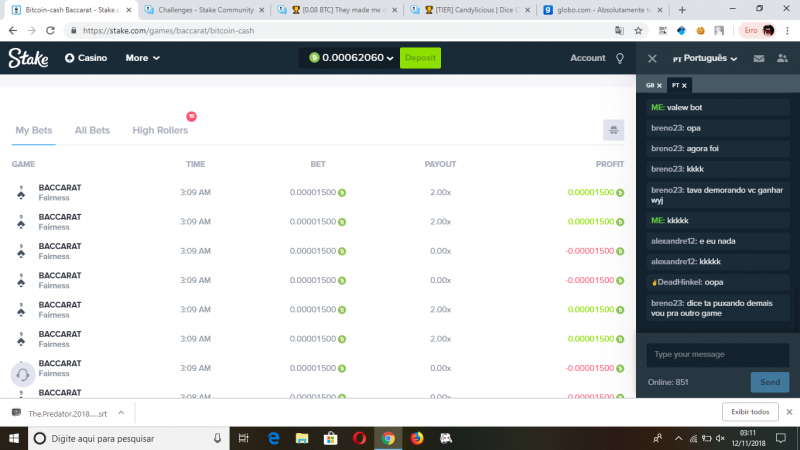The height and width of the screenshot is (450, 800).
Task: Switch to the PT chat room tab
Action: coord(676,85)
